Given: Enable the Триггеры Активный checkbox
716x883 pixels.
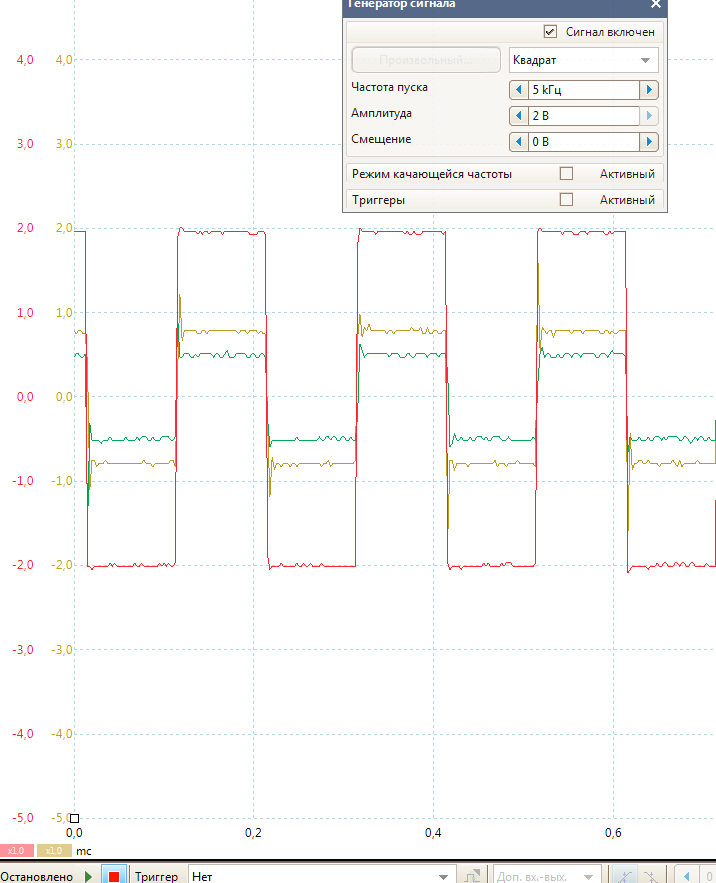Looking at the screenshot, I should pos(566,200).
